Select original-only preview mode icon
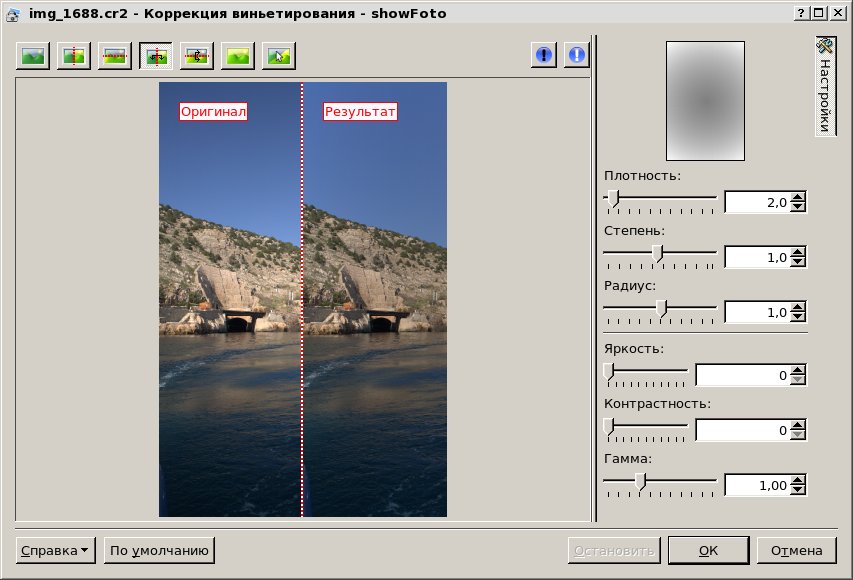The height and width of the screenshot is (580, 853). tap(33, 55)
